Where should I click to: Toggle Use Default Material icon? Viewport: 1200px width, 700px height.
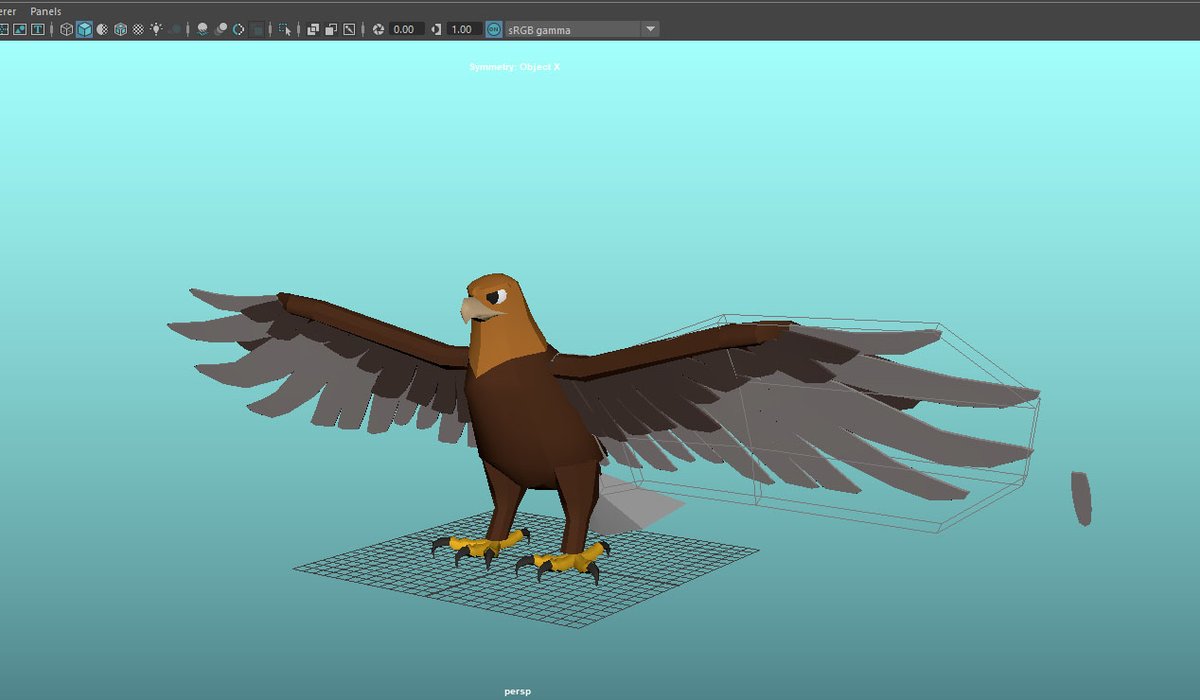tap(102, 29)
